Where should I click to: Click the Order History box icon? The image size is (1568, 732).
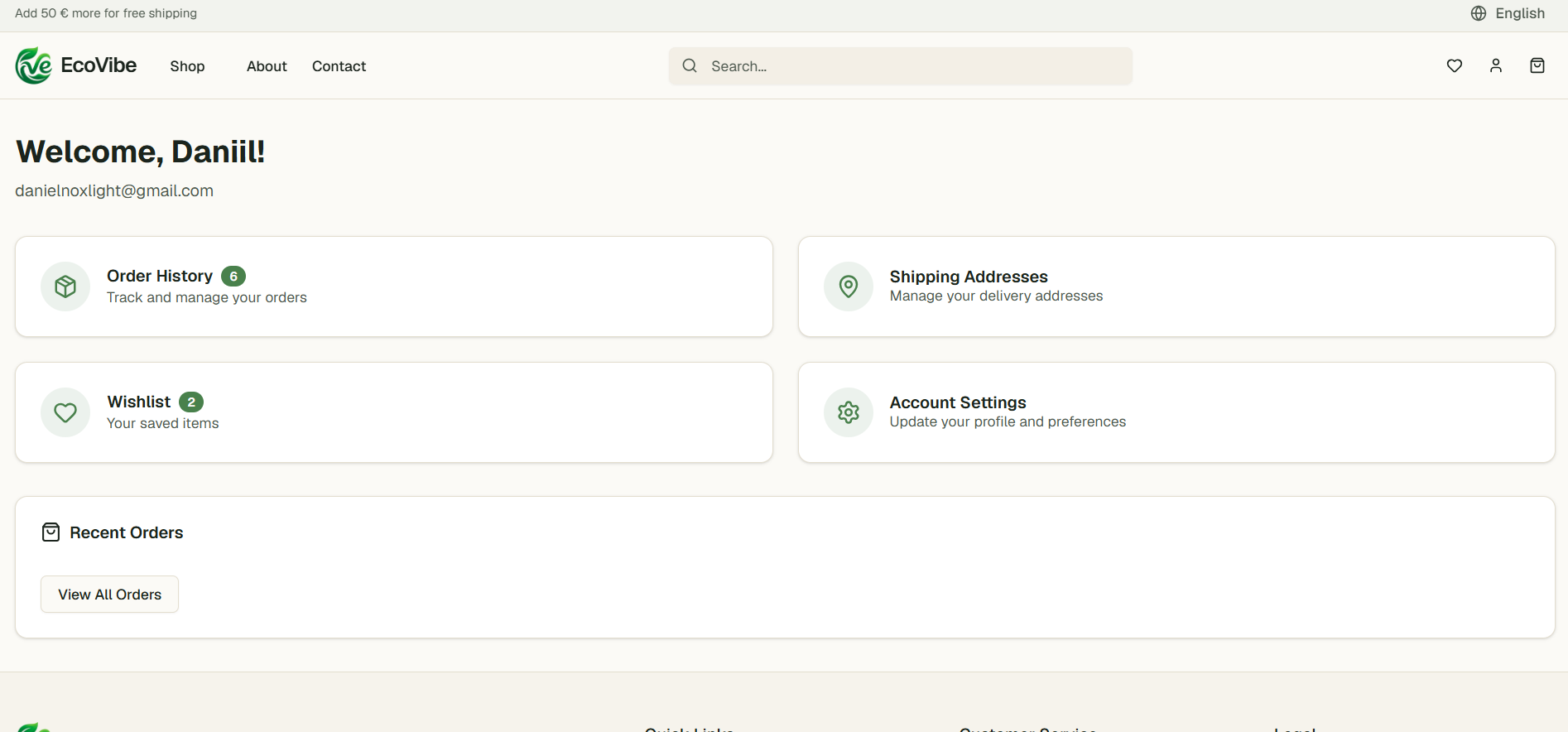point(65,287)
